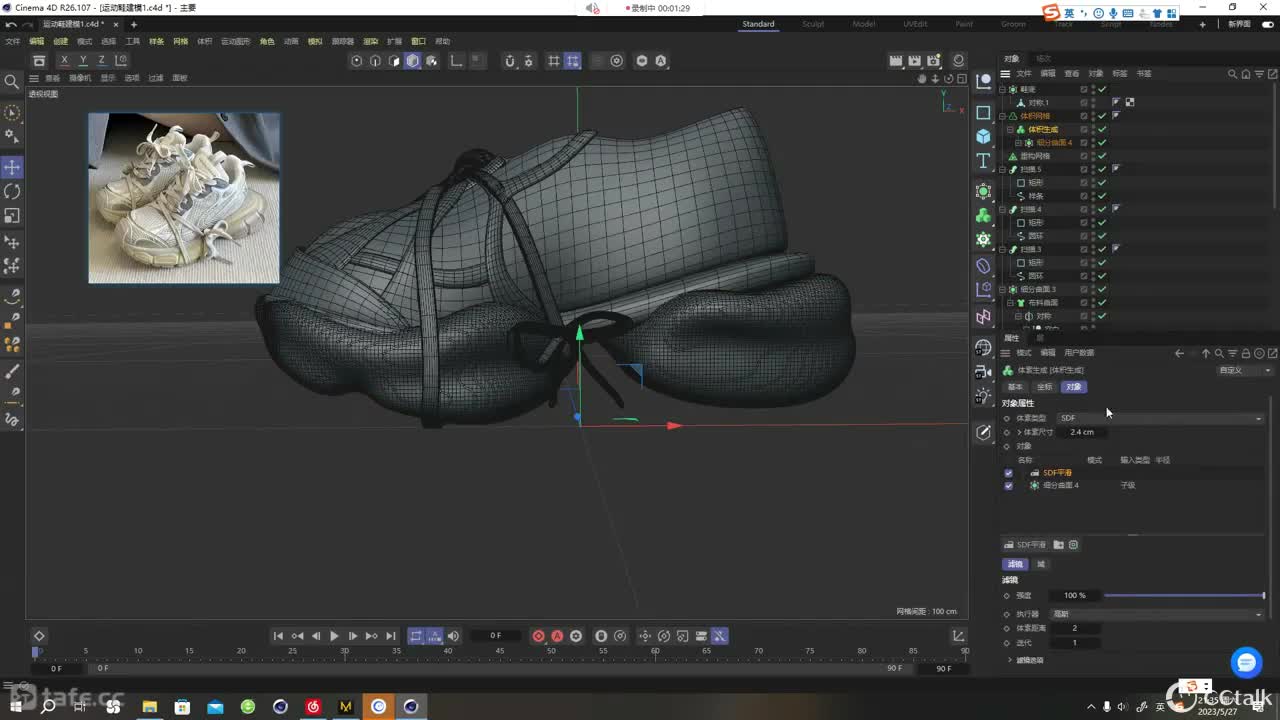Select the 滤镜 tab button
Screen dimensions: 1280x720
click(1015, 564)
